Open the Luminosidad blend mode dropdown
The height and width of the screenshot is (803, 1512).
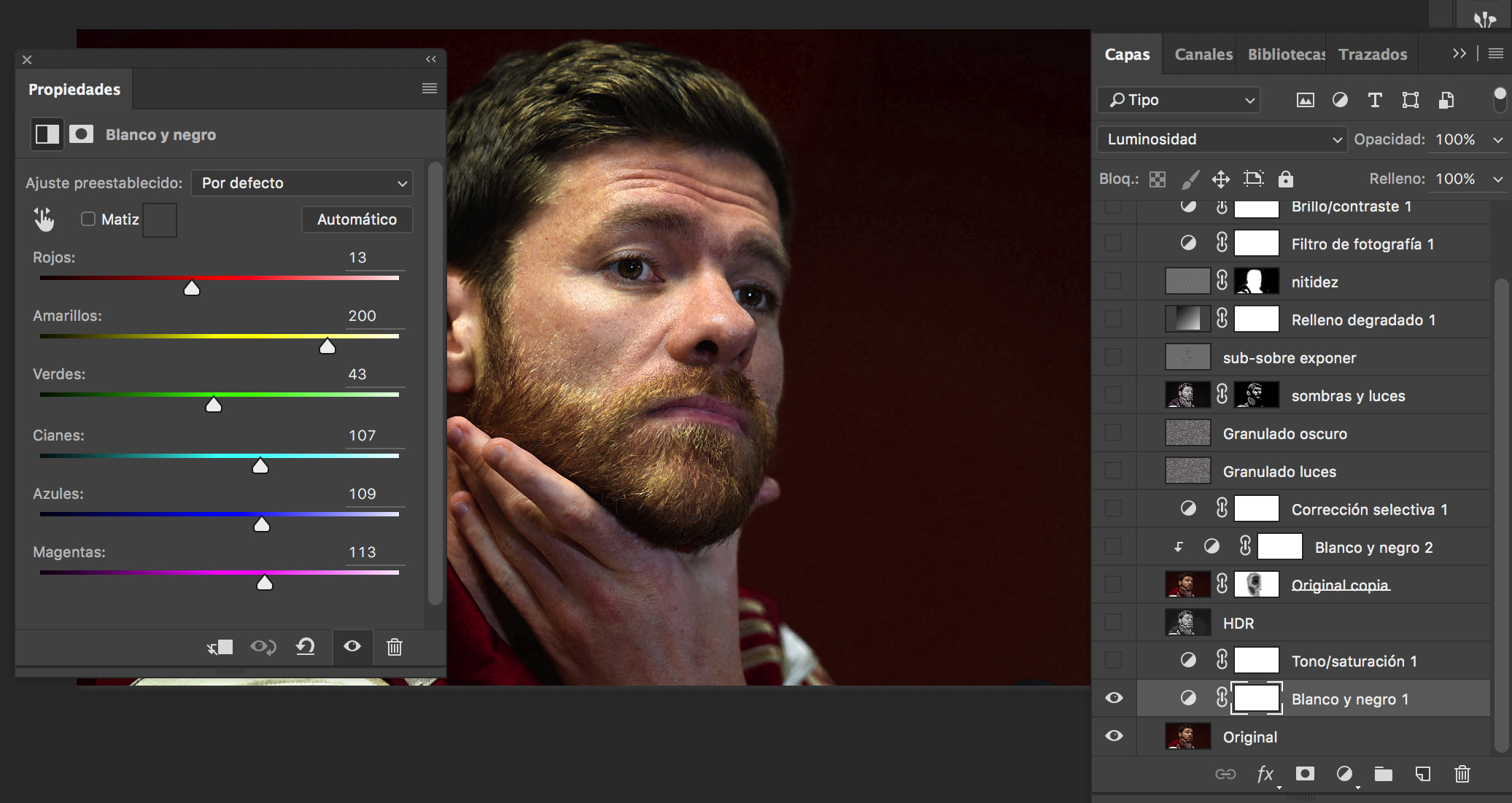coord(1222,139)
